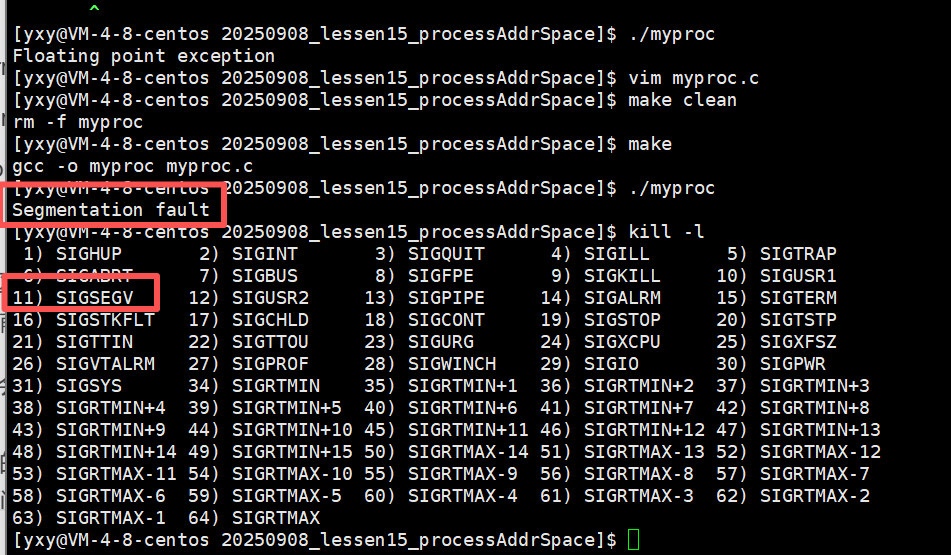Select the SIGRTMIN+1 signal entry
Screen dimensions: 951x555
[440, 386]
